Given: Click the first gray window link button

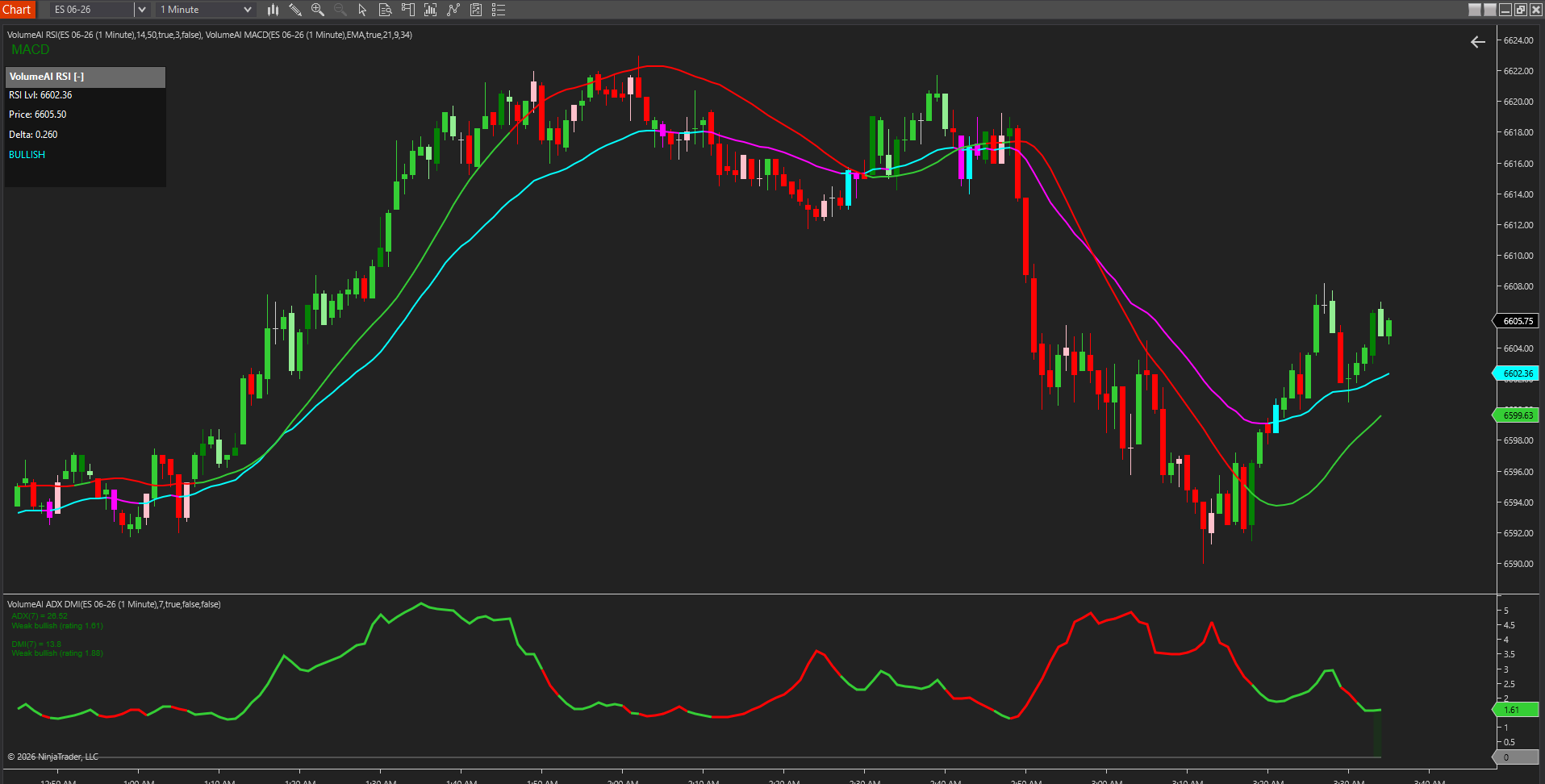Looking at the screenshot, I should tap(1475, 10).
